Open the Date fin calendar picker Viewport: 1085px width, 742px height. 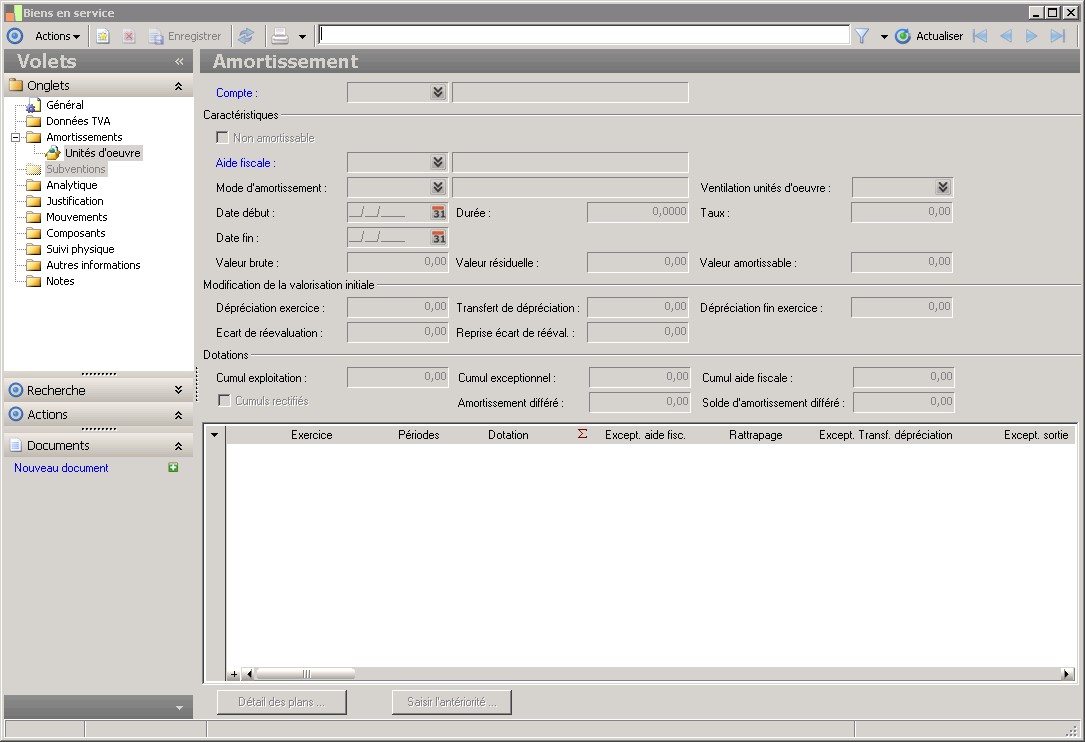click(438, 238)
